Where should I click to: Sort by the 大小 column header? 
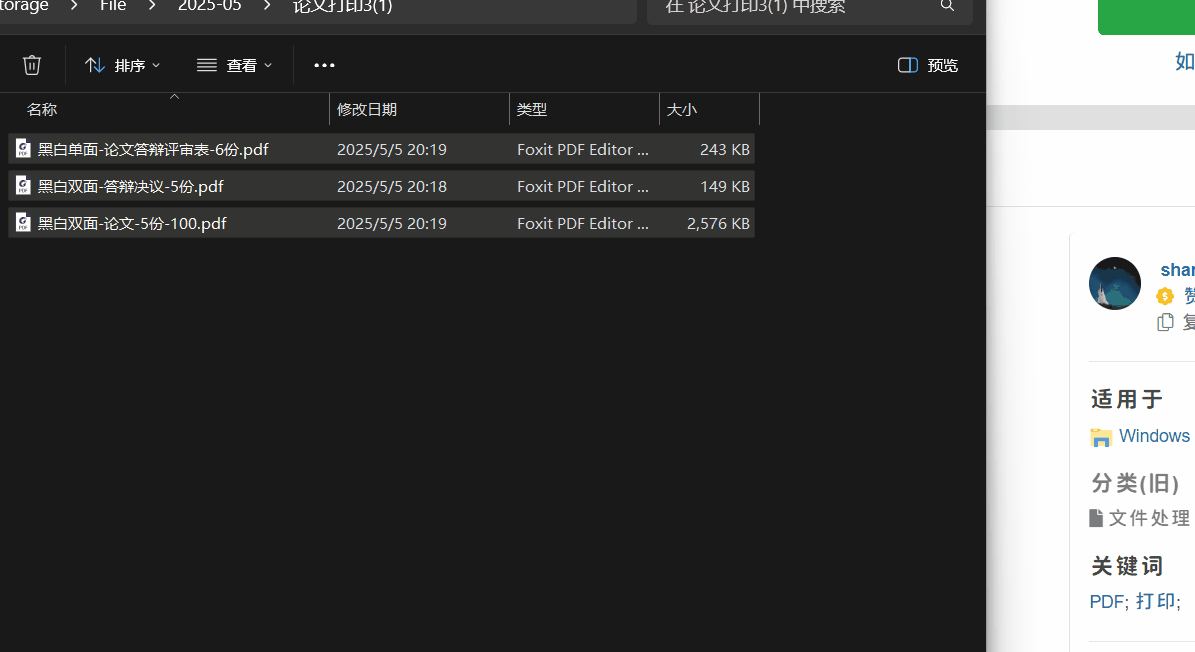pyautogui.click(x=682, y=109)
